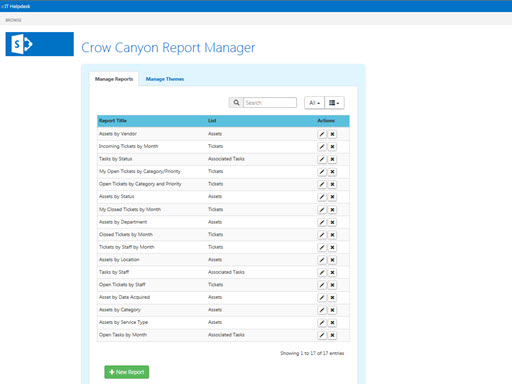Delete the Assets by Status report
Screen dimensions: 512x384
point(332,197)
